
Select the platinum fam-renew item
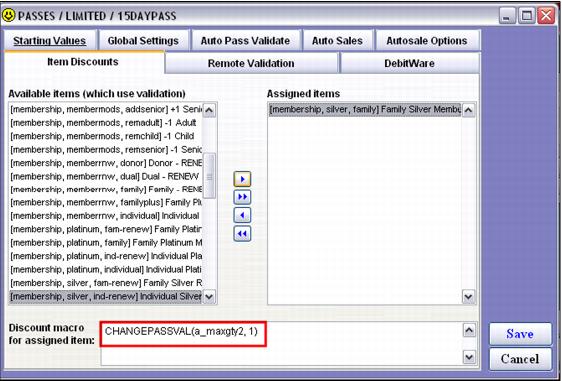[106, 229]
